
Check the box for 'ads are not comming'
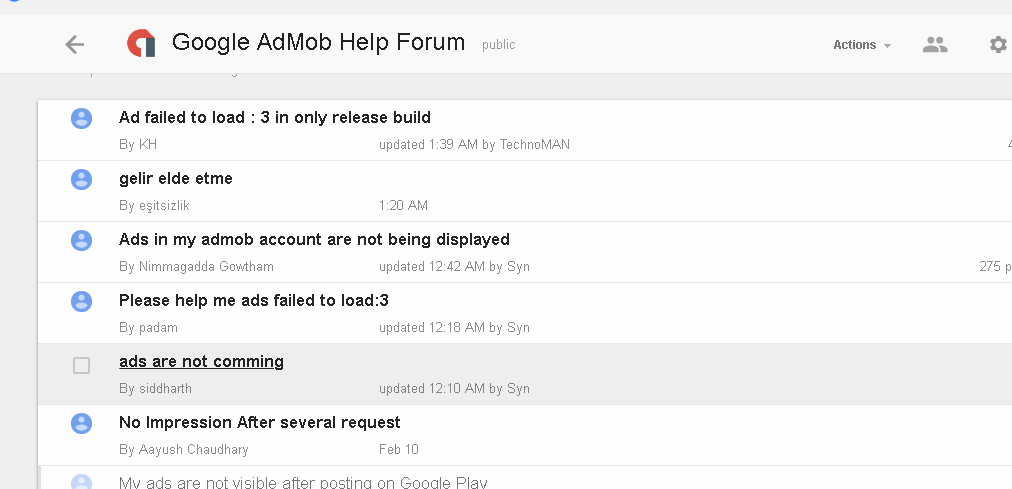tap(82, 366)
